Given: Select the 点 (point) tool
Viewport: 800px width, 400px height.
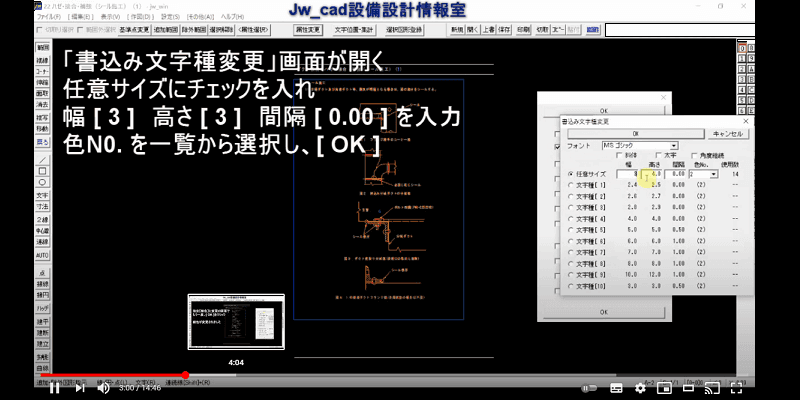Looking at the screenshot, I should point(42,273).
